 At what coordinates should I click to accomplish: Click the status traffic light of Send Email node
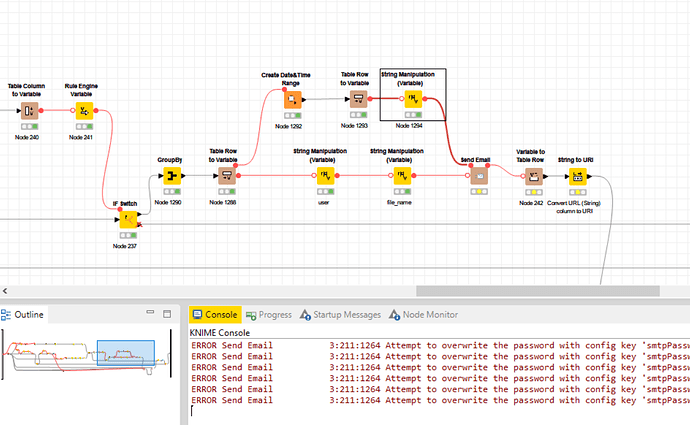pos(479,192)
